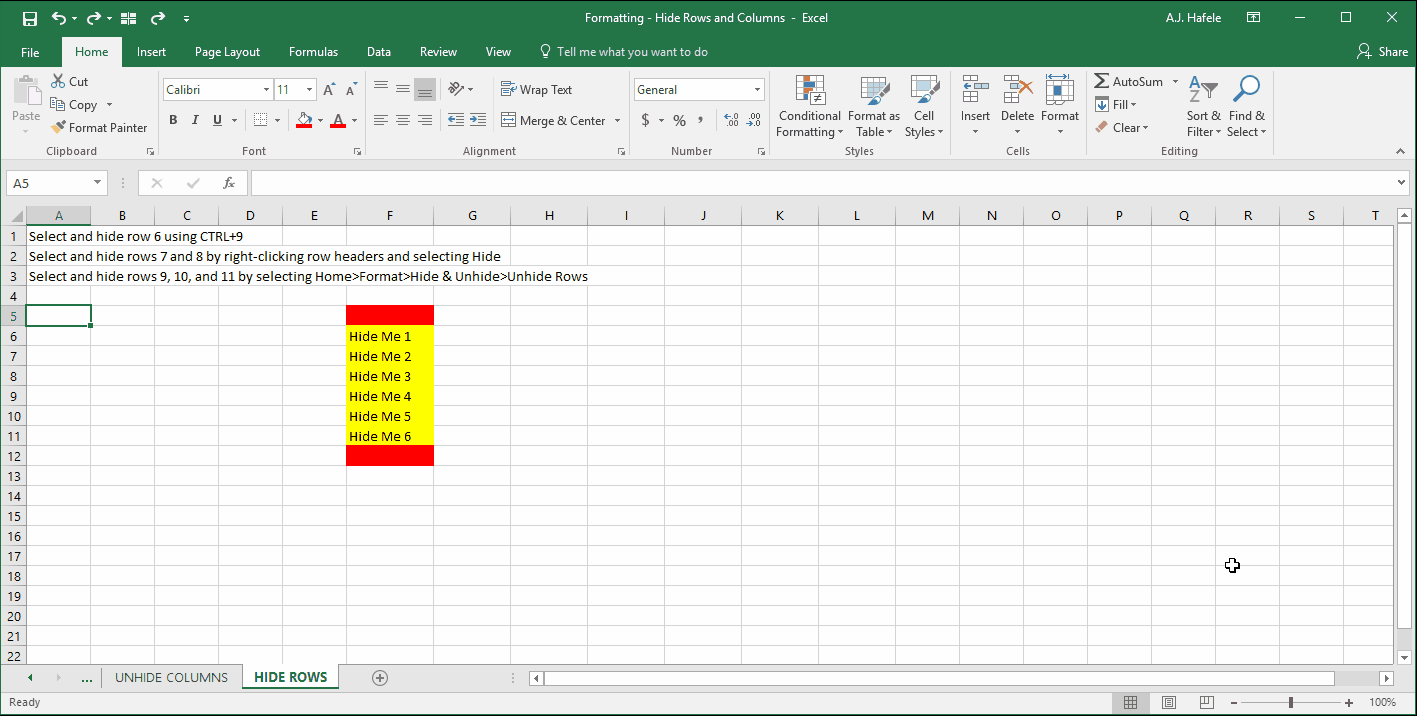
Task: Open the Name Box dropdown
Action: 98,183
